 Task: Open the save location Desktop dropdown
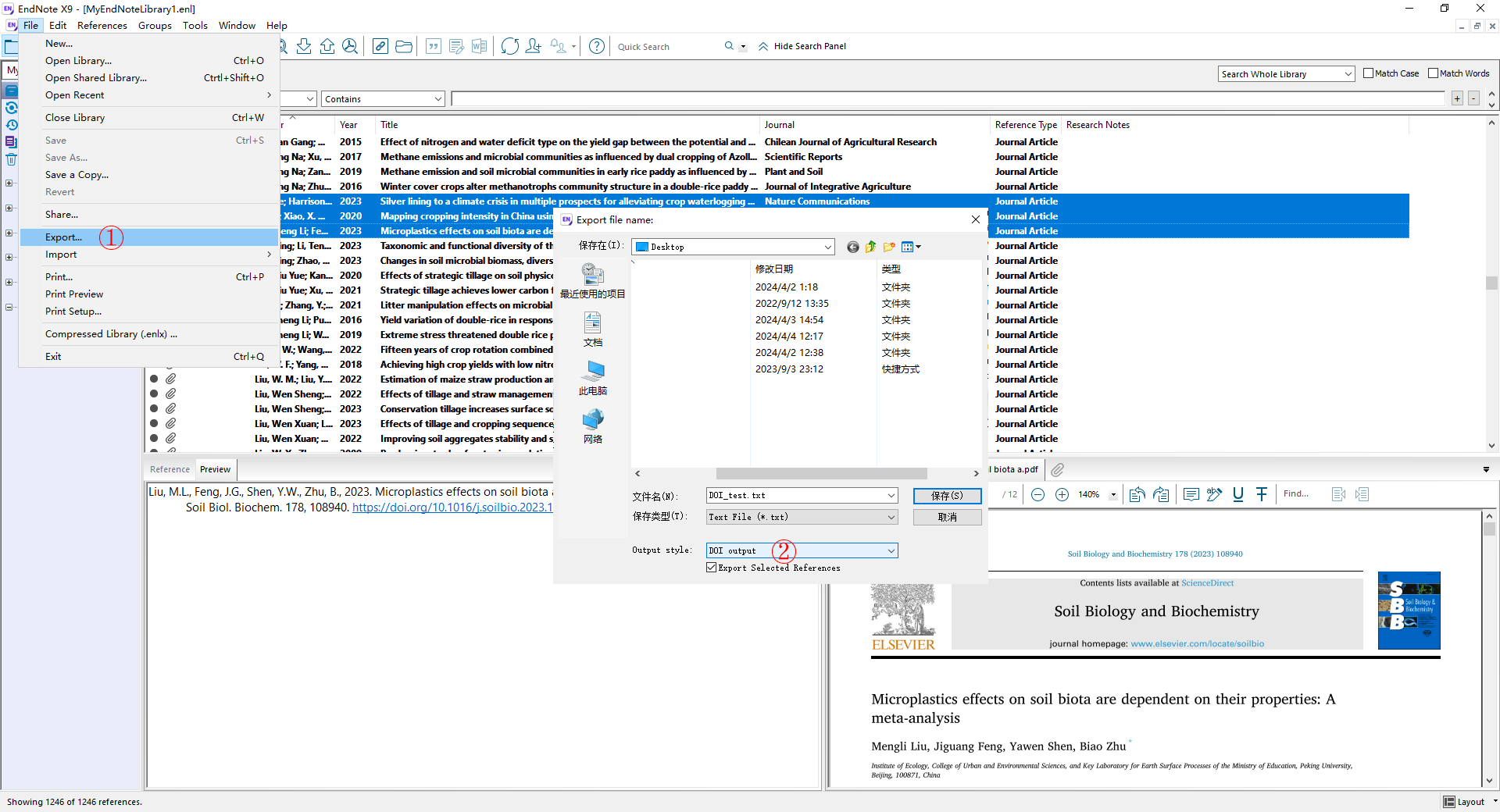(733, 247)
